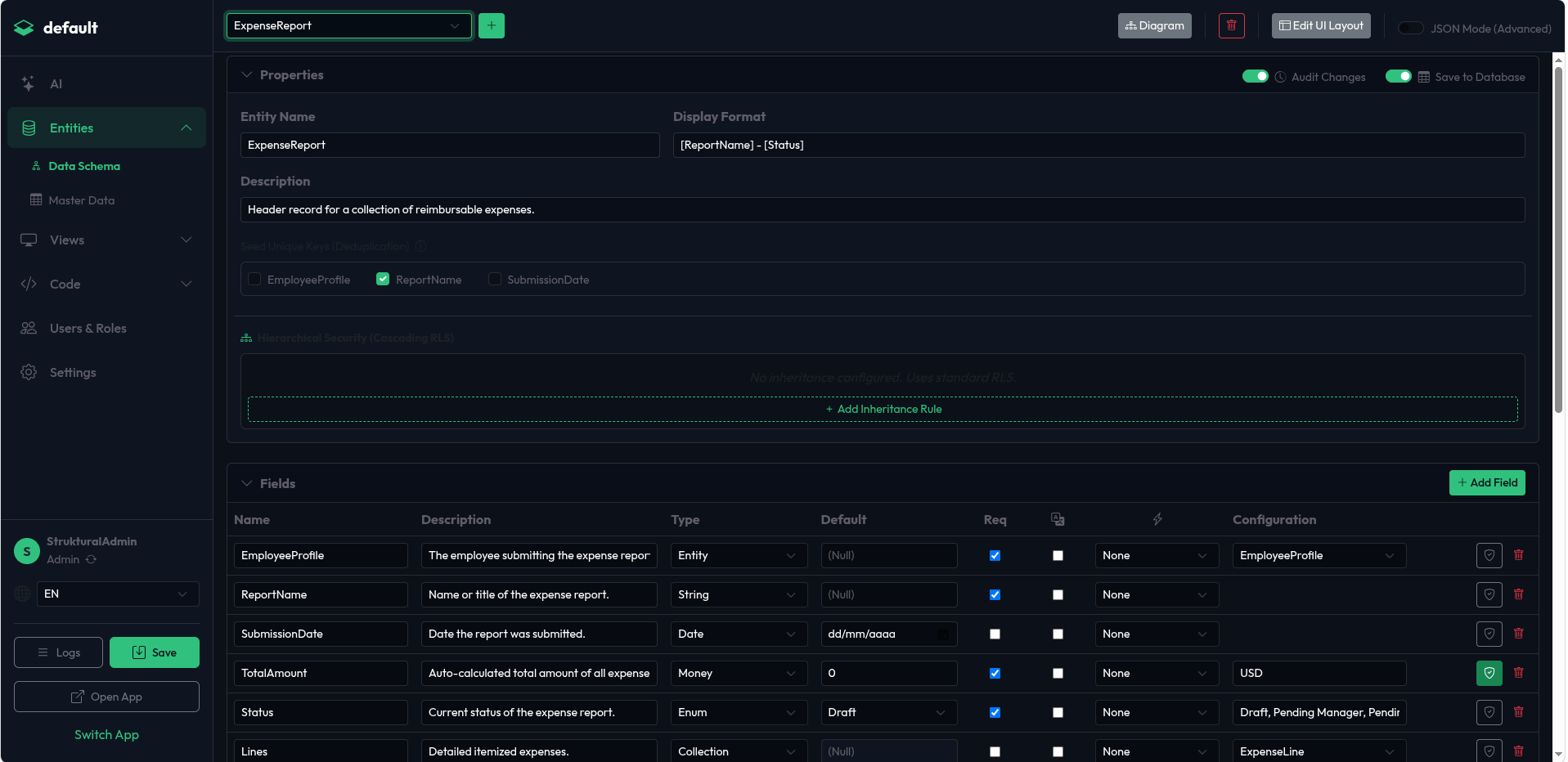The height and width of the screenshot is (762, 1568).
Task: Open shield settings for Lines field
Action: click(1489, 751)
